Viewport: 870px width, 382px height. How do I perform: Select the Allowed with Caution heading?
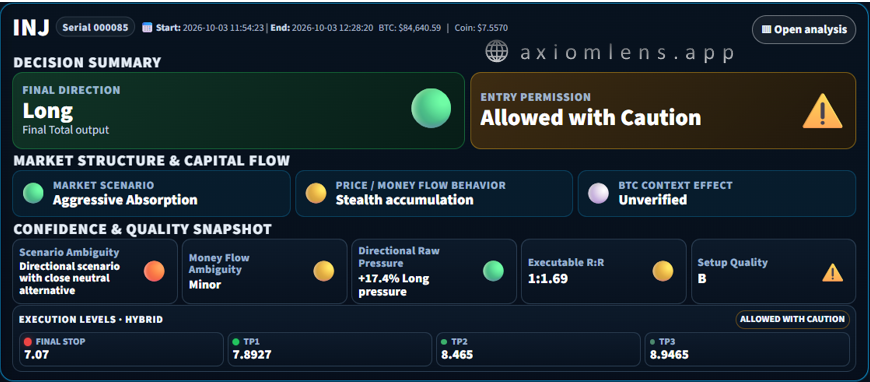point(590,118)
